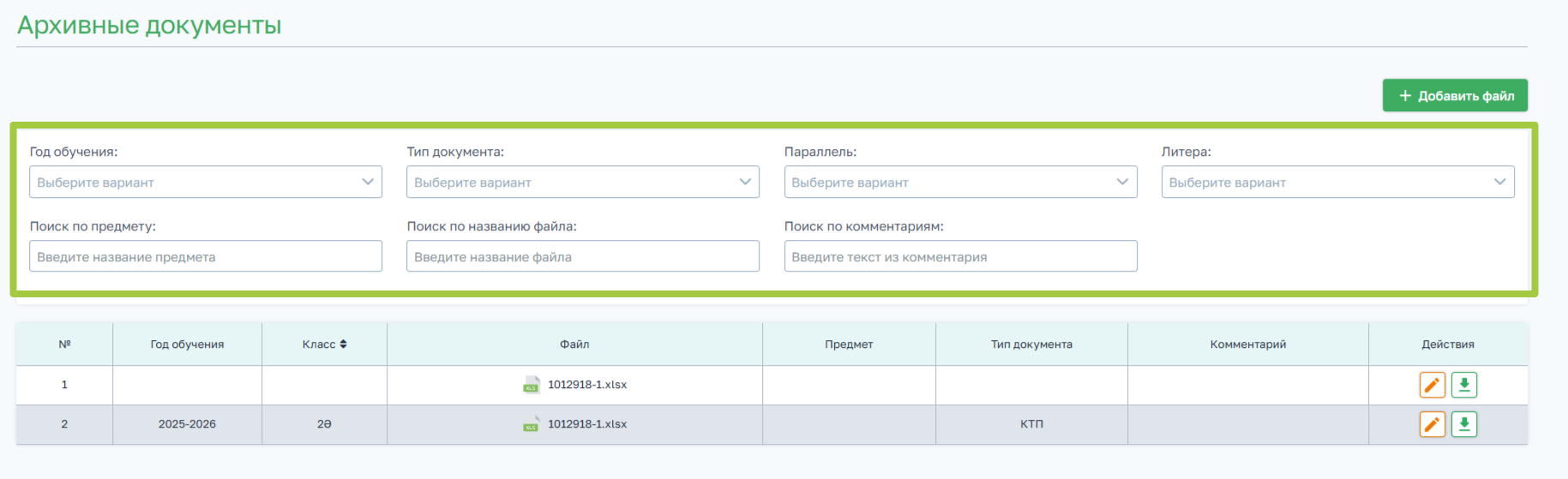
Task: Click the edit pencil icon in row 2
Action: (1433, 424)
